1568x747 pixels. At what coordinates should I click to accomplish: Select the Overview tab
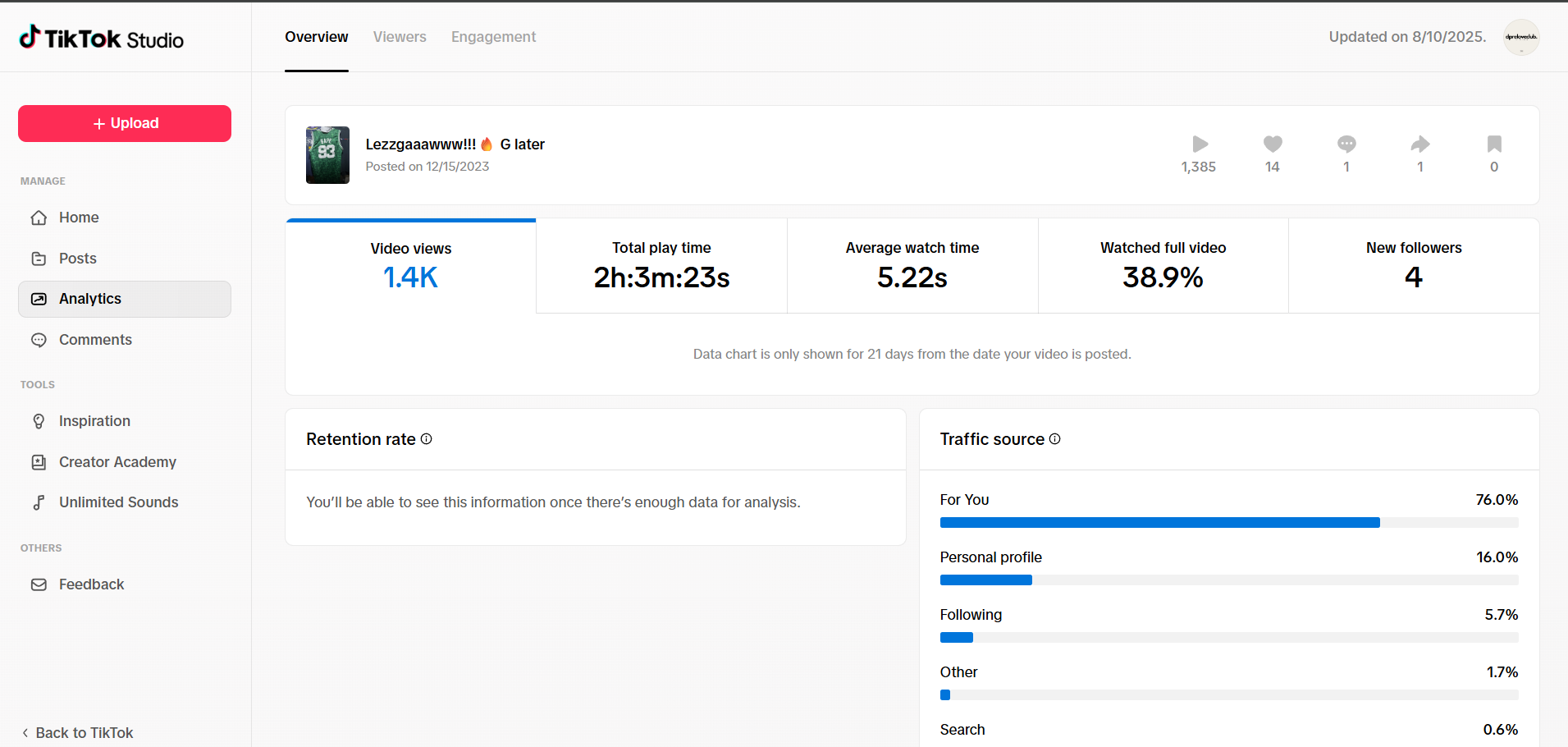(x=317, y=37)
